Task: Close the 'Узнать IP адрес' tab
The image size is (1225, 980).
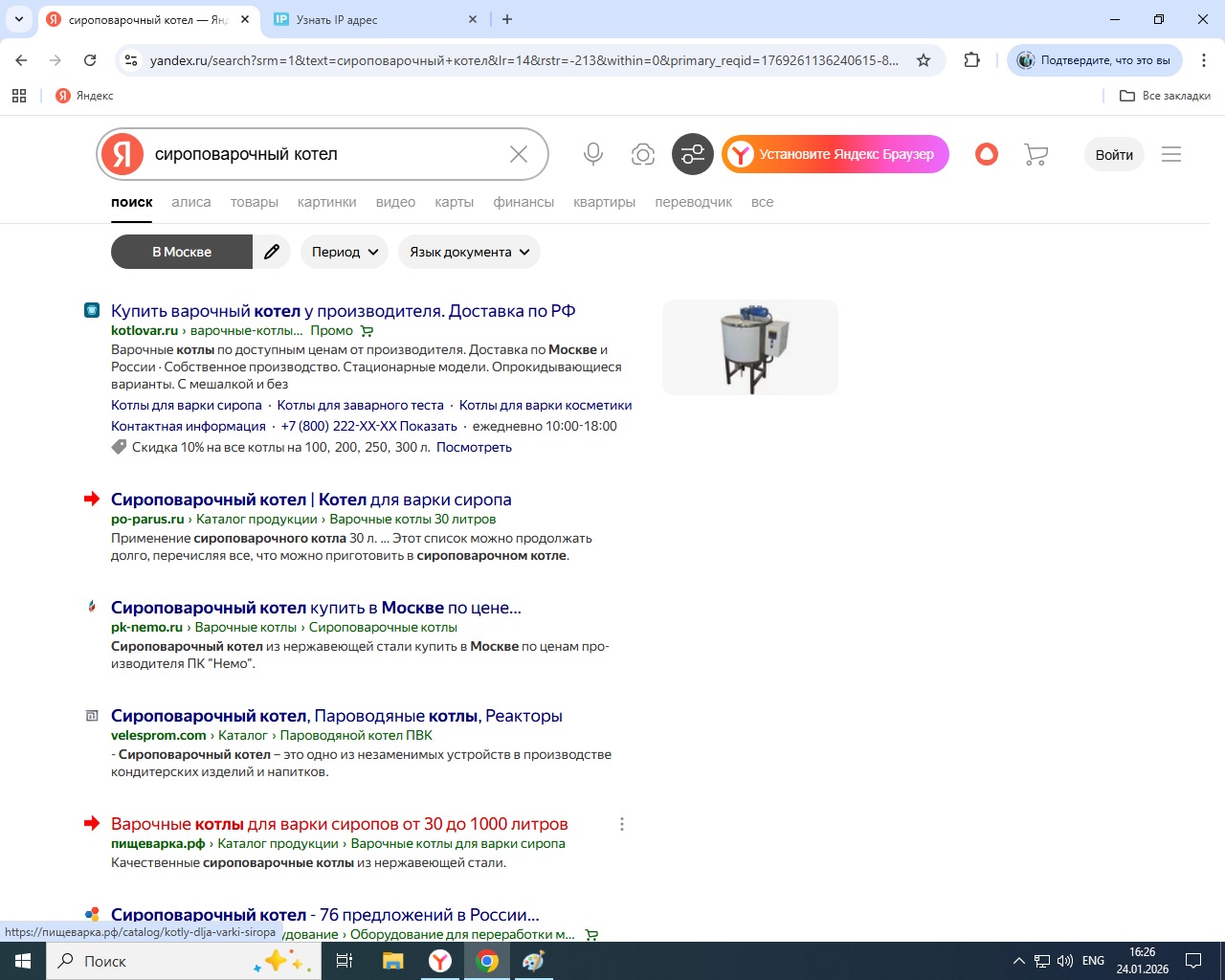Action: coord(473,19)
